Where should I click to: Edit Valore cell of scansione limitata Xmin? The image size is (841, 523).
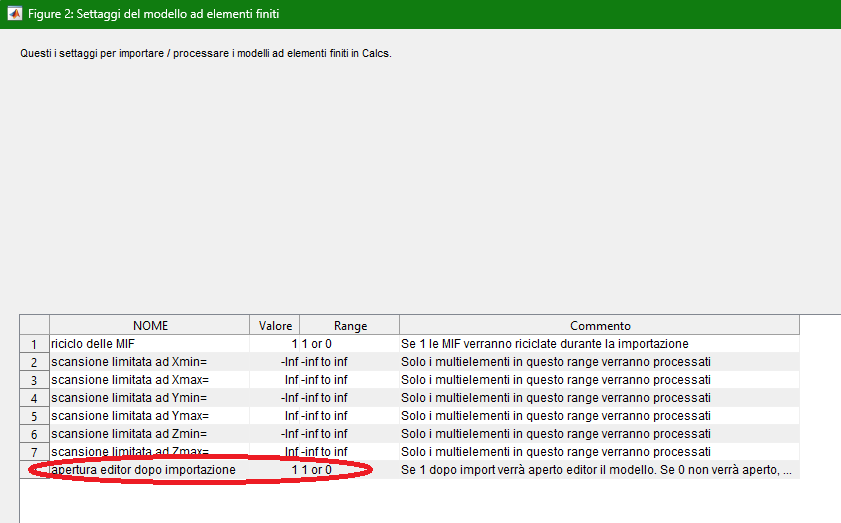[x=275, y=362]
